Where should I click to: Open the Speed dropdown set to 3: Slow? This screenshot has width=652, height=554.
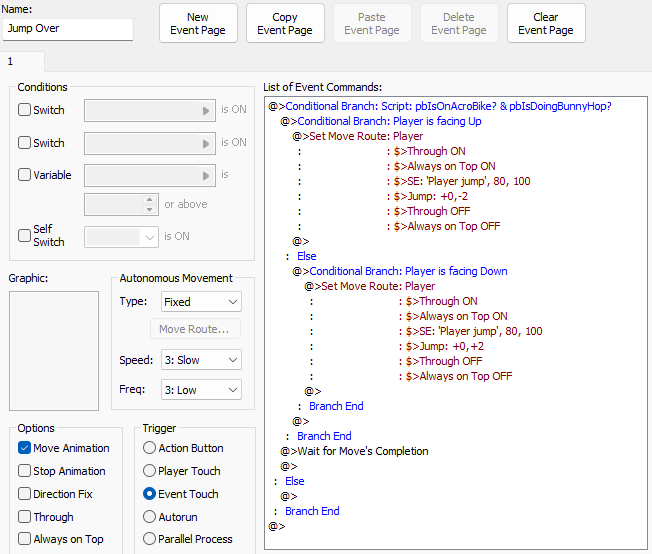pos(201,360)
